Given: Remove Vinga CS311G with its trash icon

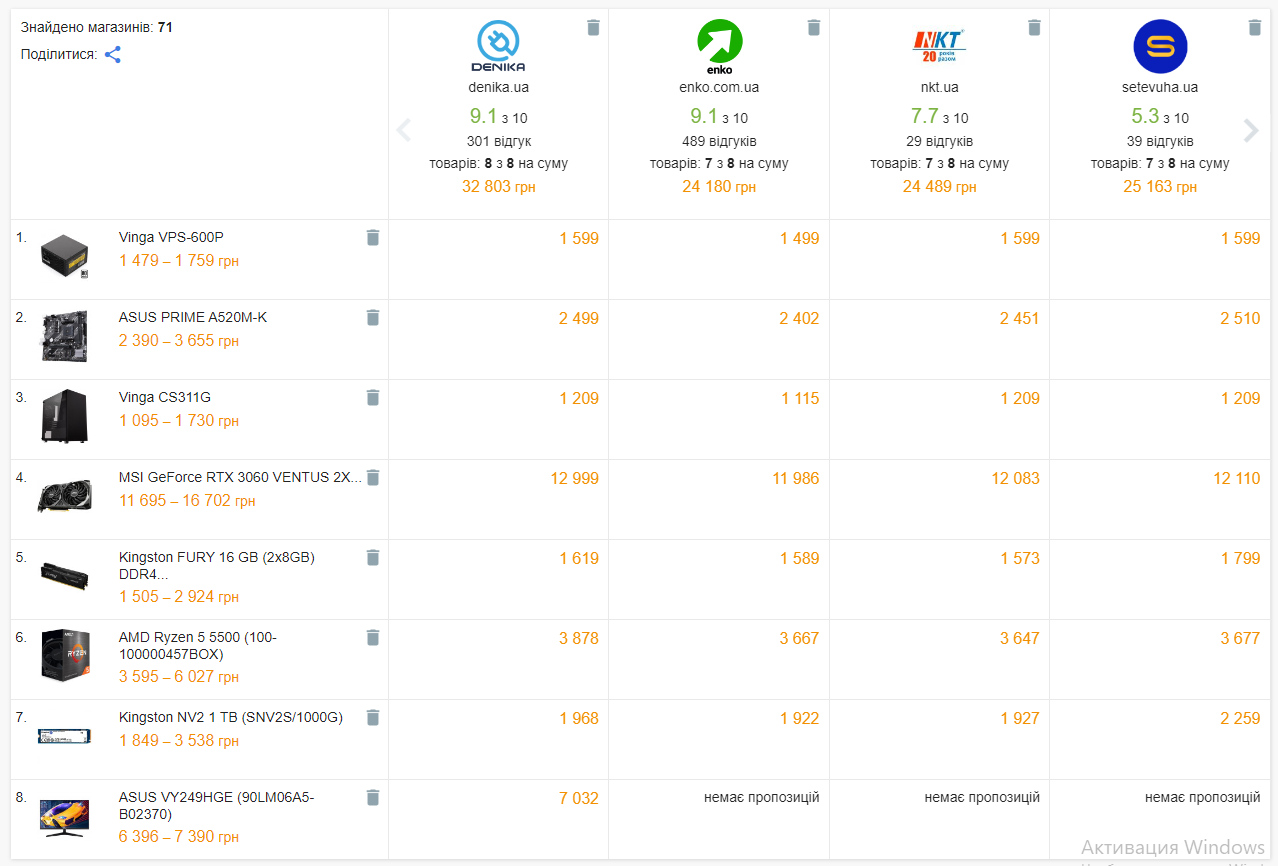Looking at the screenshot, I should tap(373, 397).
